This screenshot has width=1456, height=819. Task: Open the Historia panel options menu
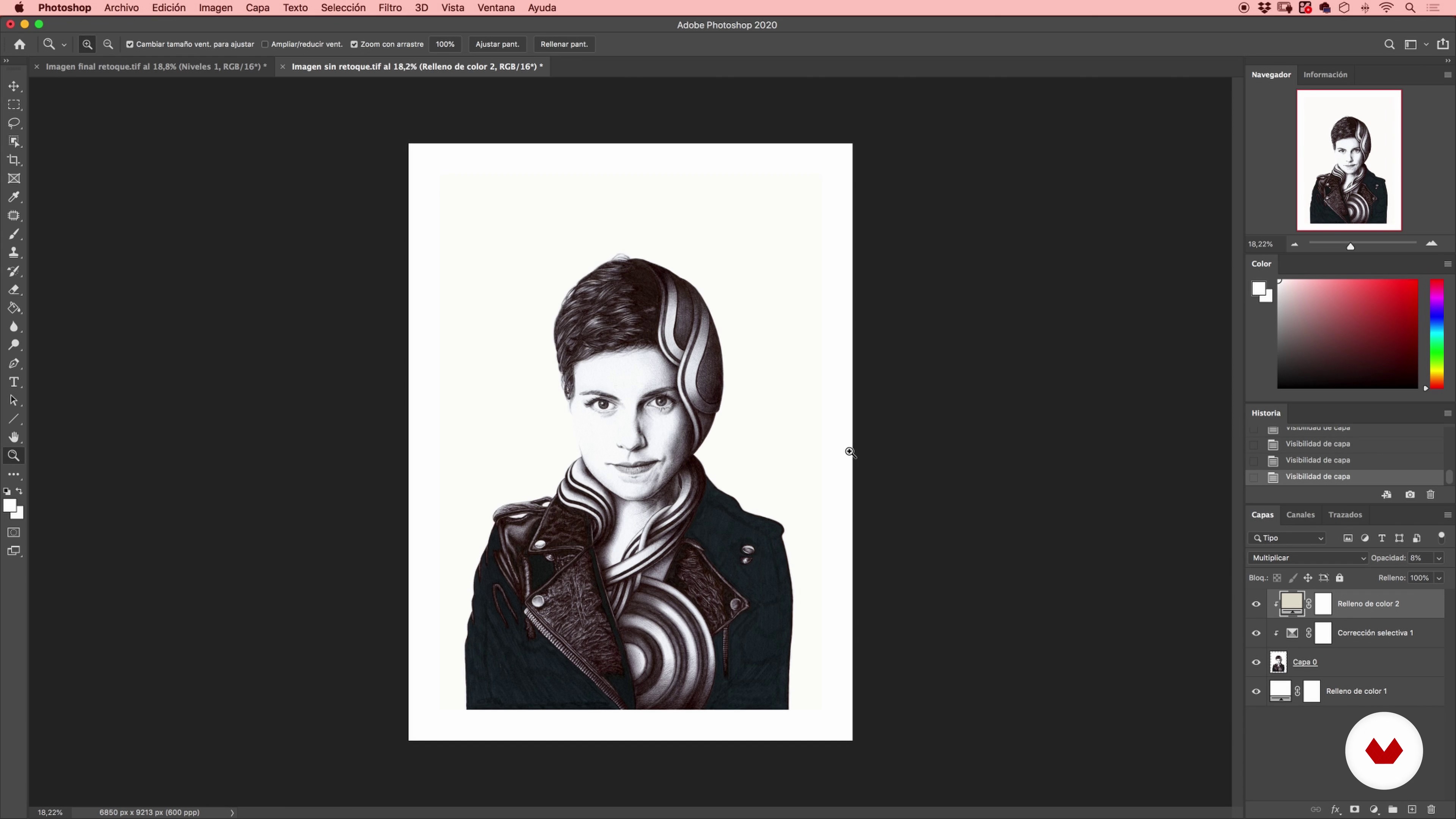pyautogui.click(x=1448, y=413)
